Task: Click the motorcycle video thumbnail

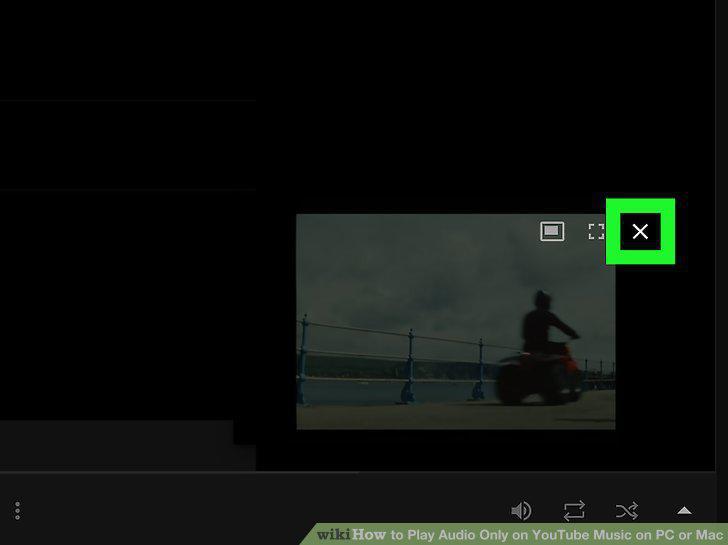Action: pos(455,321)
